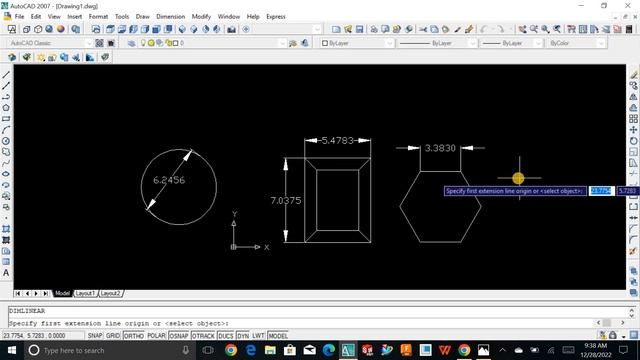Select the Multiline Text tool

click(6, 273)
